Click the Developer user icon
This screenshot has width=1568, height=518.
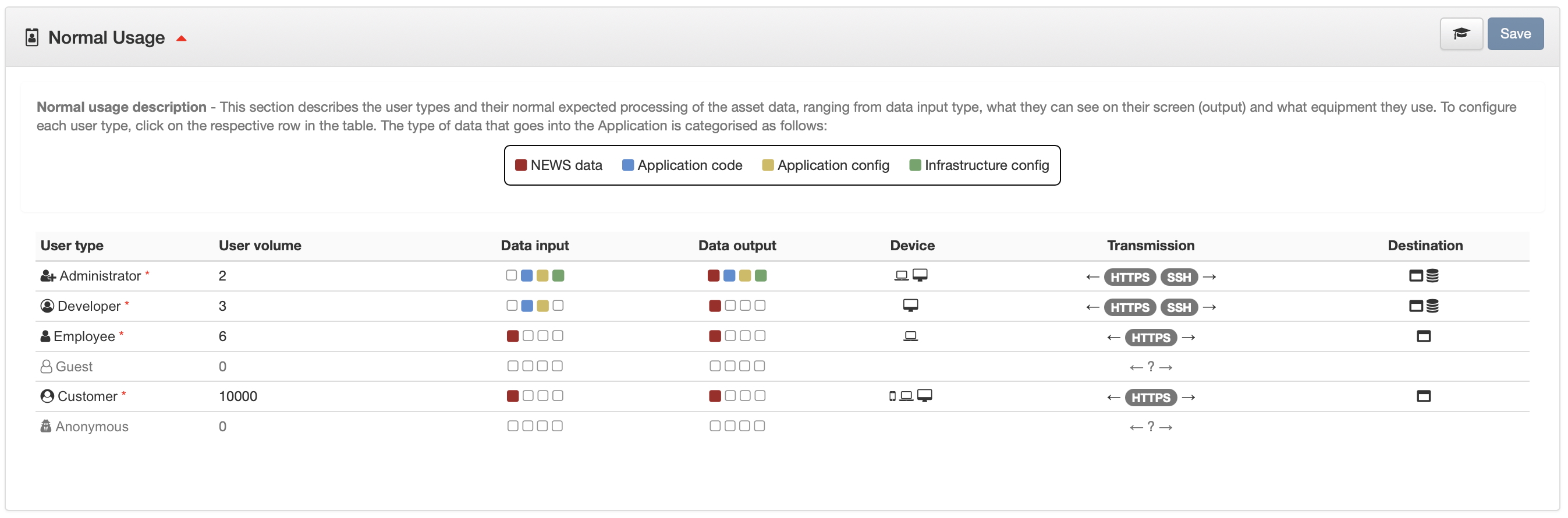[47, 306]
